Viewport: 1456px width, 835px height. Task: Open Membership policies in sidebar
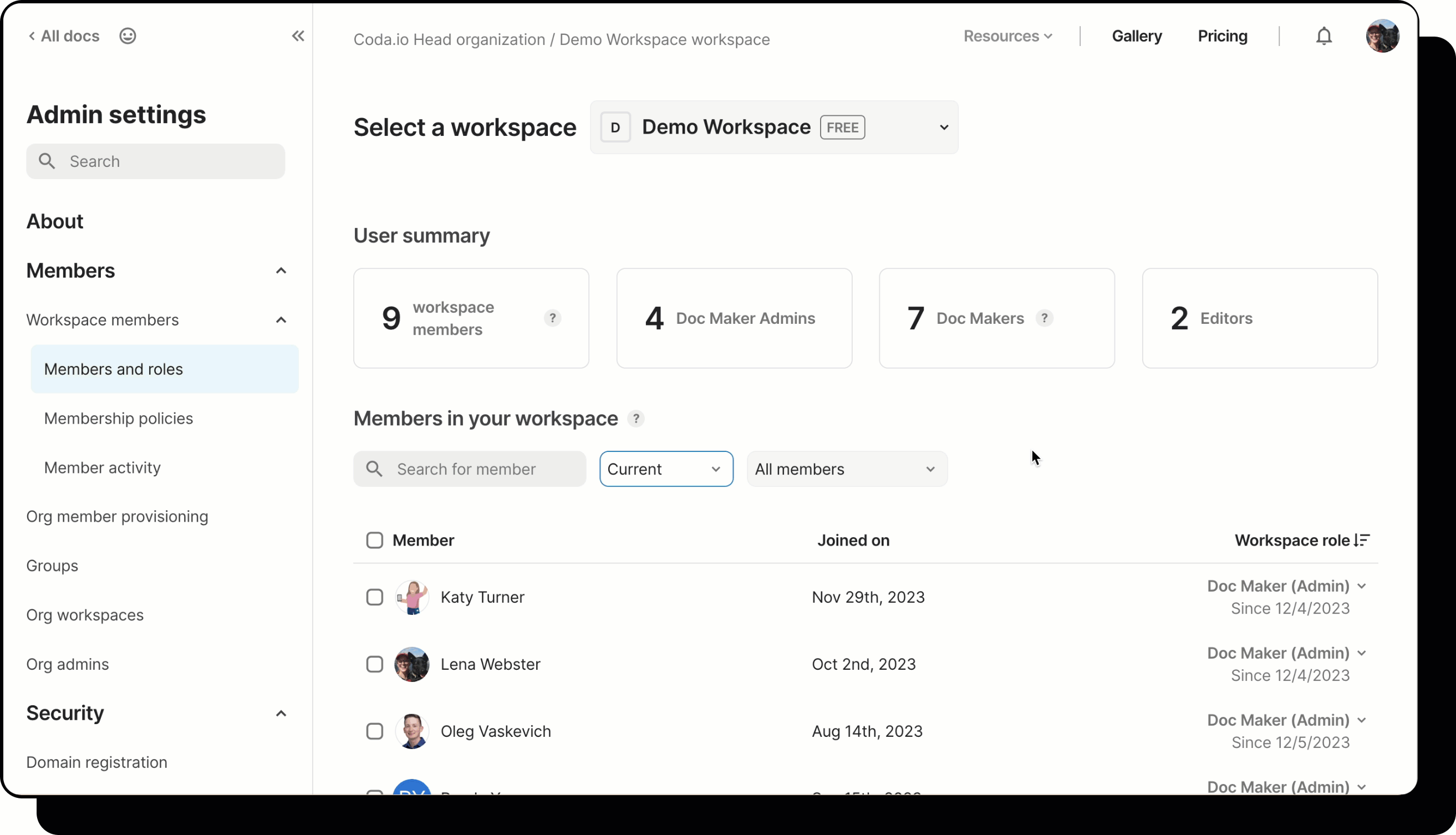click(x=118, y=418)
